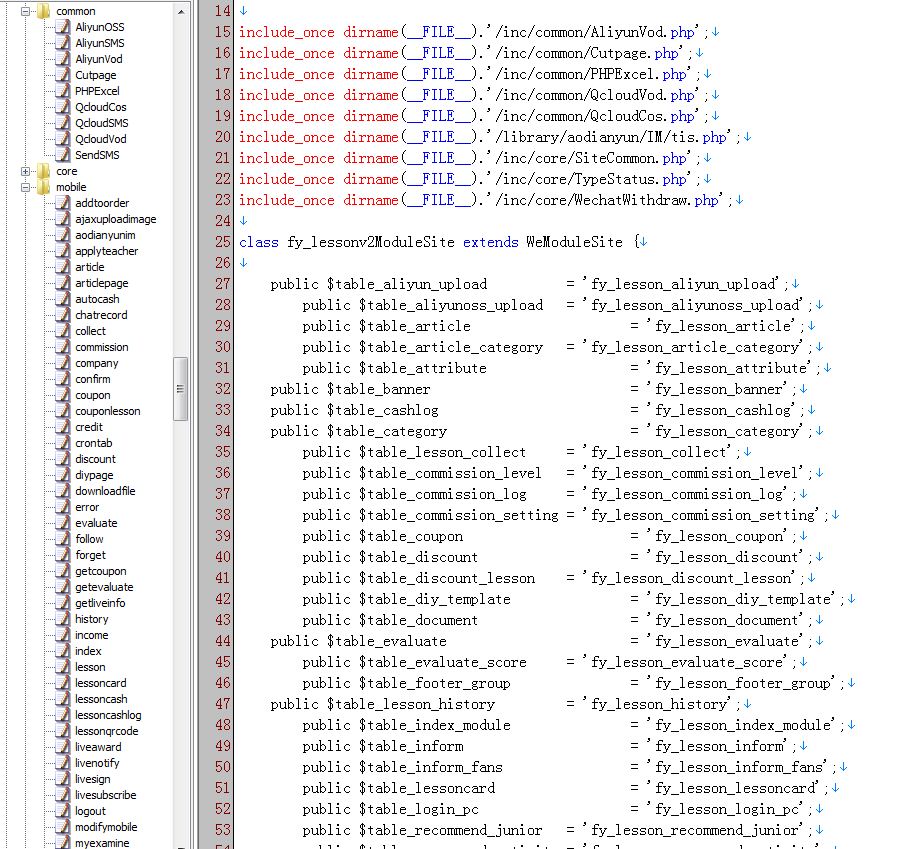Click line number 25 in gutter
Image resolution: width=910 pixels, height=849 pixels.
[x=223, y=242]
